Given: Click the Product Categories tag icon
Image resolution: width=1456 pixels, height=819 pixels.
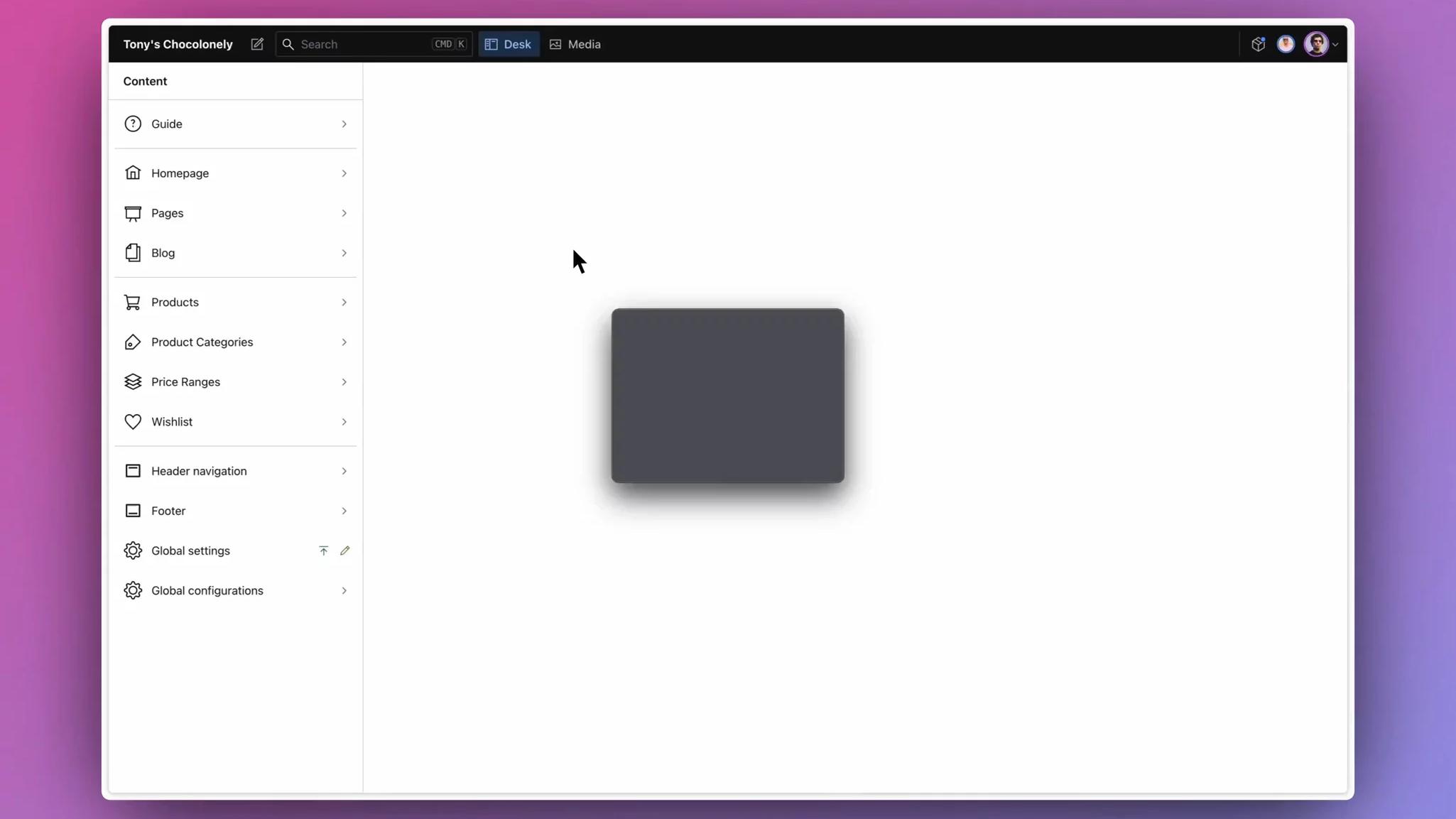Looking at the screenshot, I should pyautogui.click(x=133, y=342).
